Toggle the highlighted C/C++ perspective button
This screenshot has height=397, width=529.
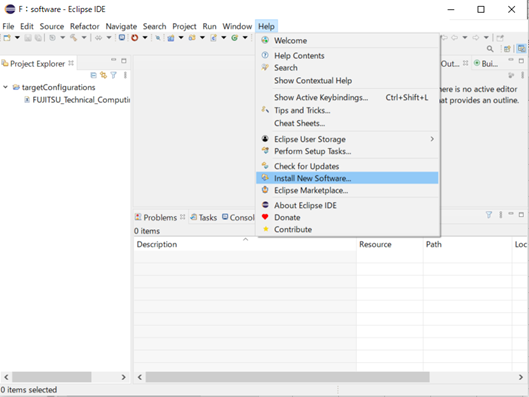[x=521, y=49]
